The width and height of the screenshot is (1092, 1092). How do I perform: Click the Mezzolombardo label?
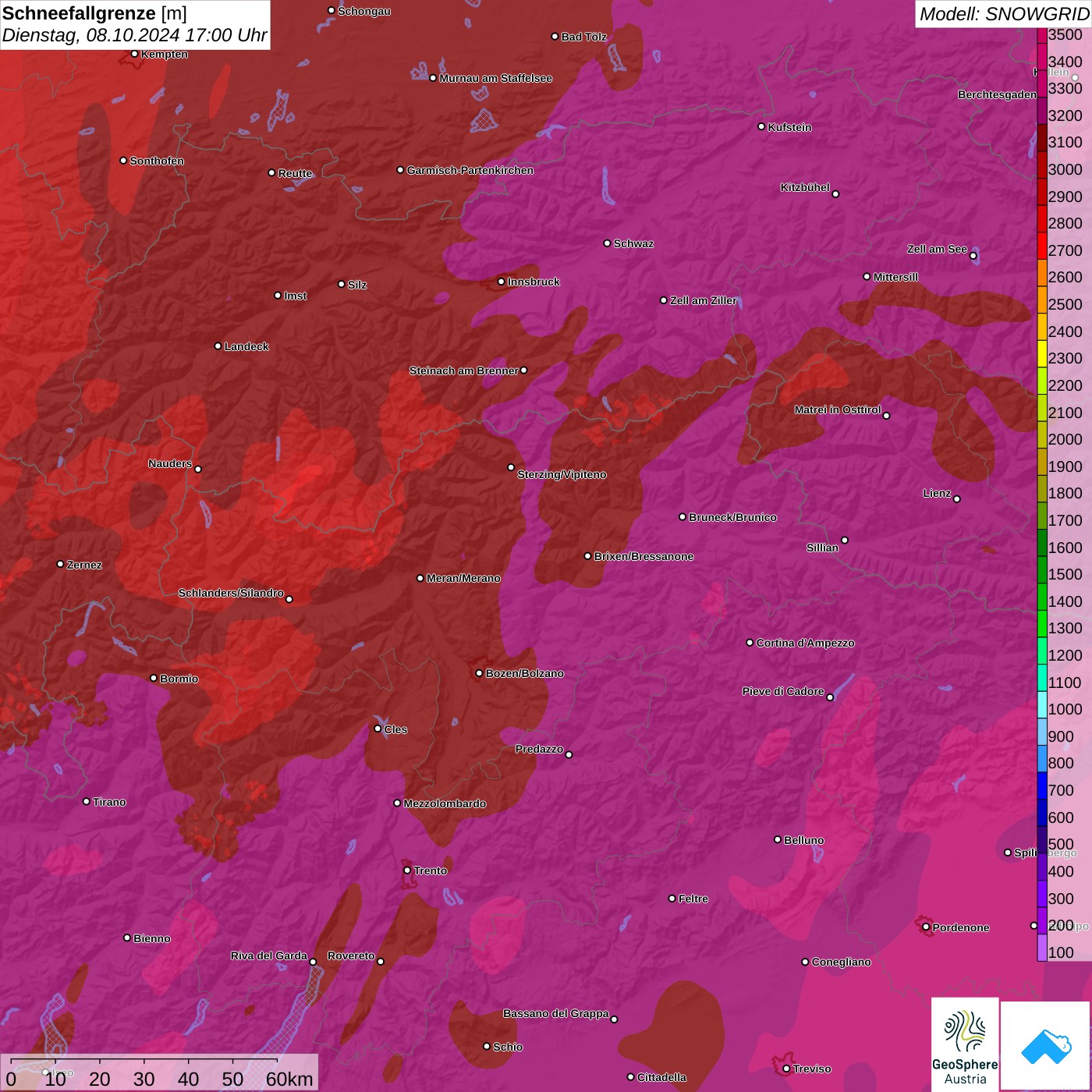coord(445,803)
